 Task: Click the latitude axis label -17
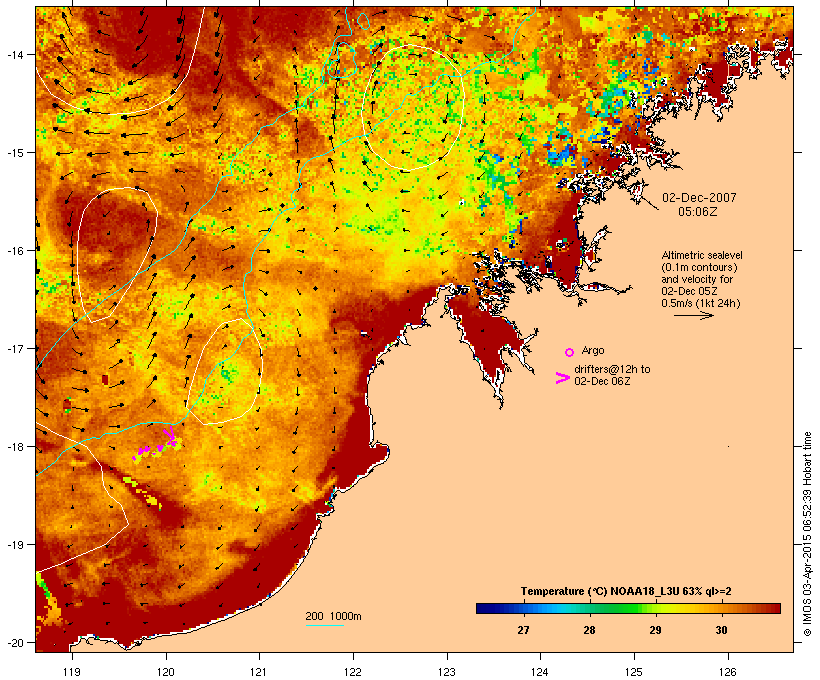14,348
